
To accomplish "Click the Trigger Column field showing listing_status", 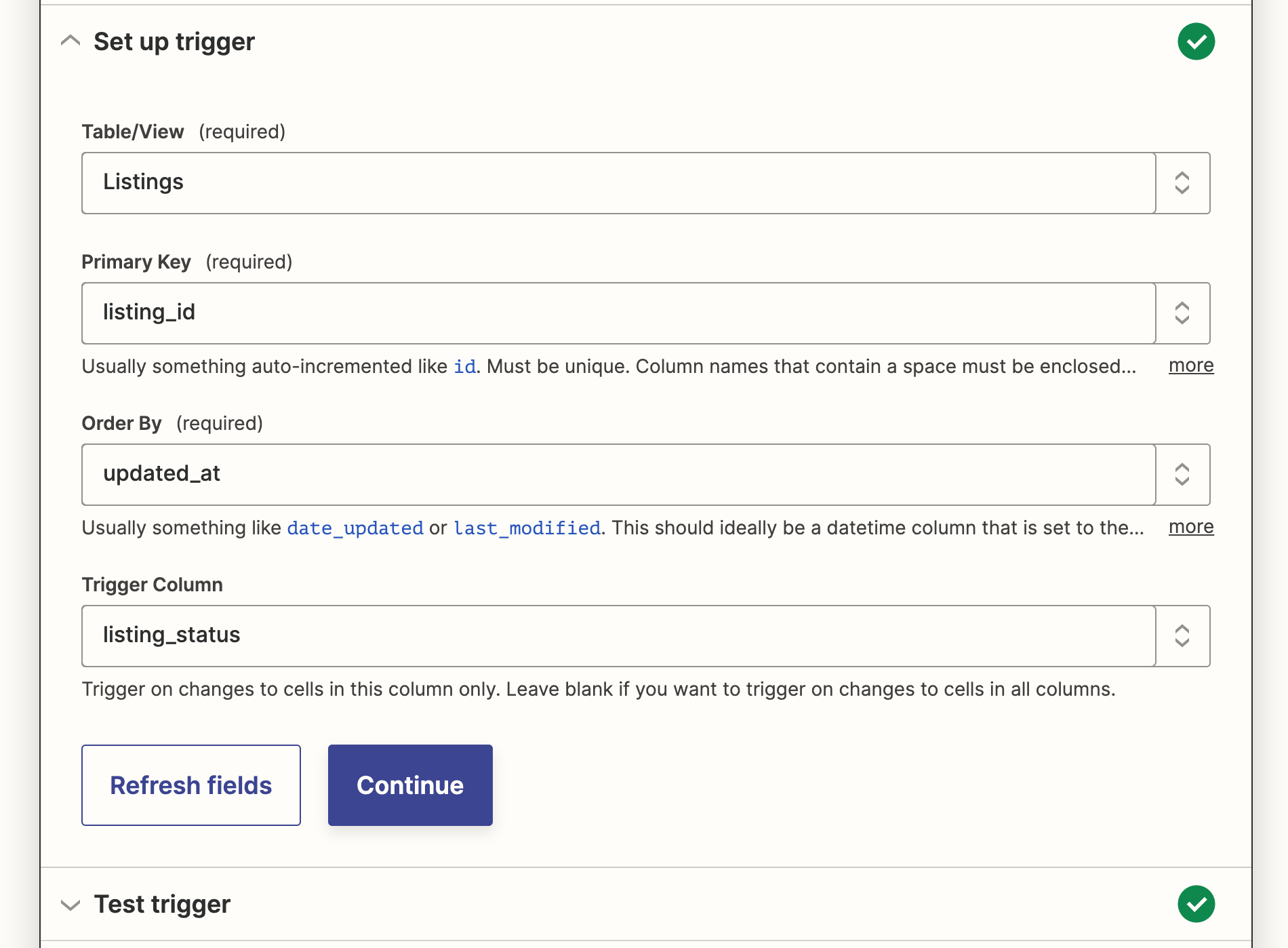I will tap(619, 636).
